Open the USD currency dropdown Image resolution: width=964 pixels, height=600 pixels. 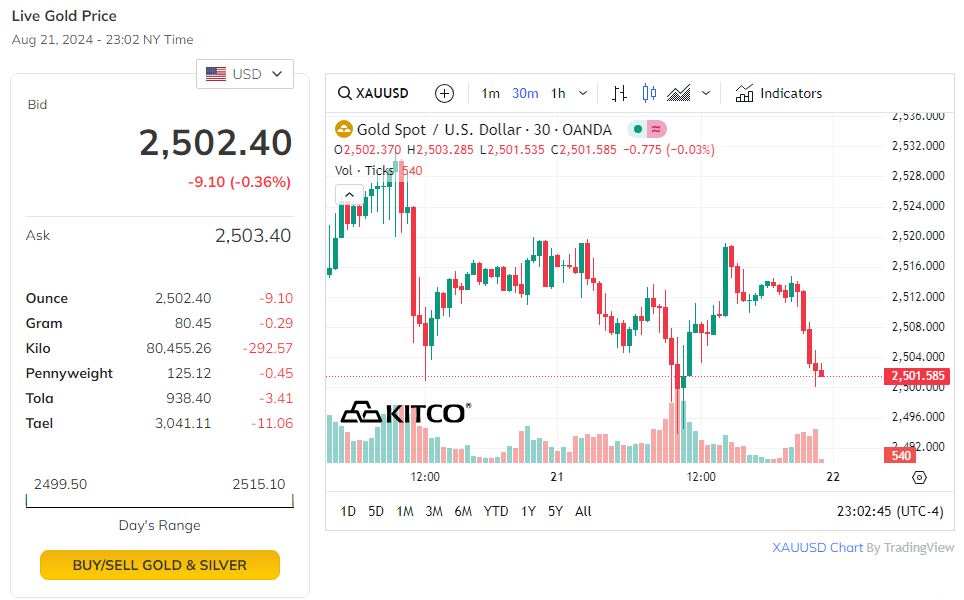(245, 74)
